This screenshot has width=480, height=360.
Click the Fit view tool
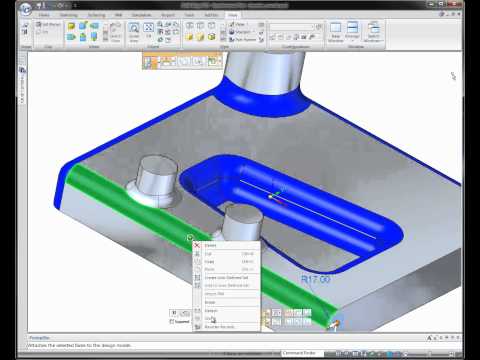pyautogui.click(x=149, y=30)
